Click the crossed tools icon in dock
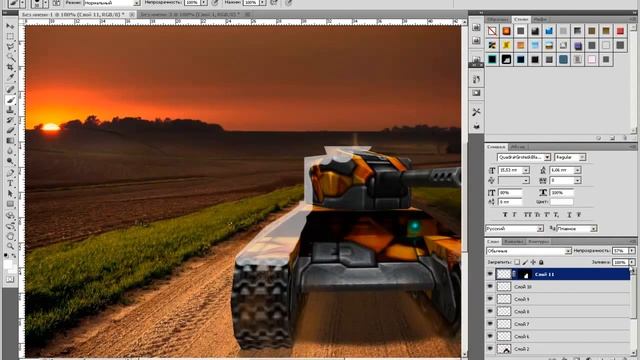The width and height of the screenshot is (640, 360). (476, 111)
